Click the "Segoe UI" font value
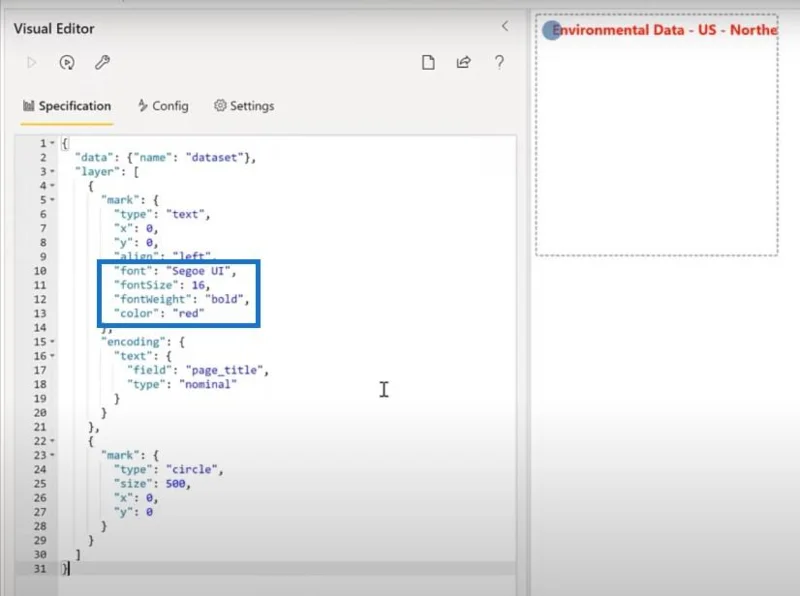800x596 pixels. tap(198, 271)
